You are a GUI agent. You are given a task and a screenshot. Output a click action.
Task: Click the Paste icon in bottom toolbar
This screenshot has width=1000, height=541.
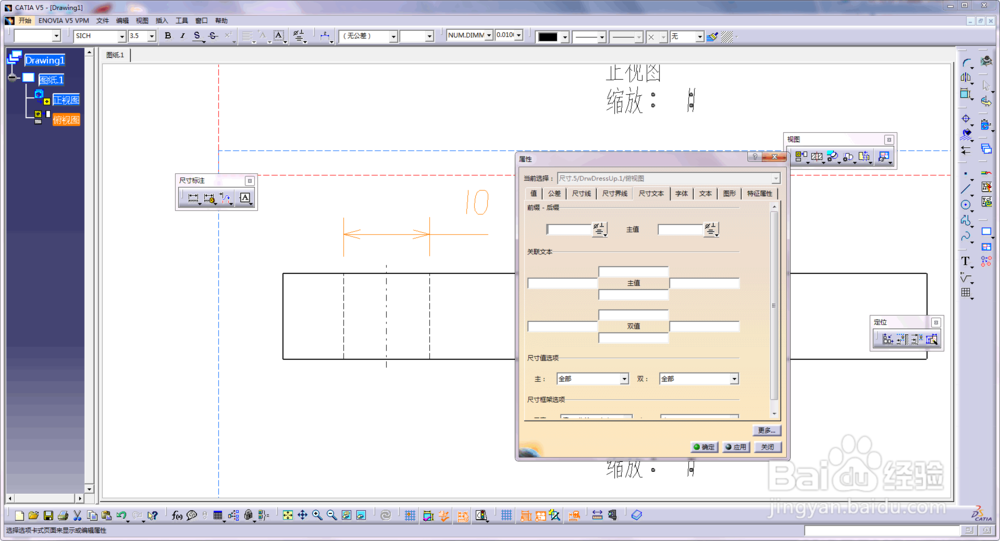coord(107,515)
